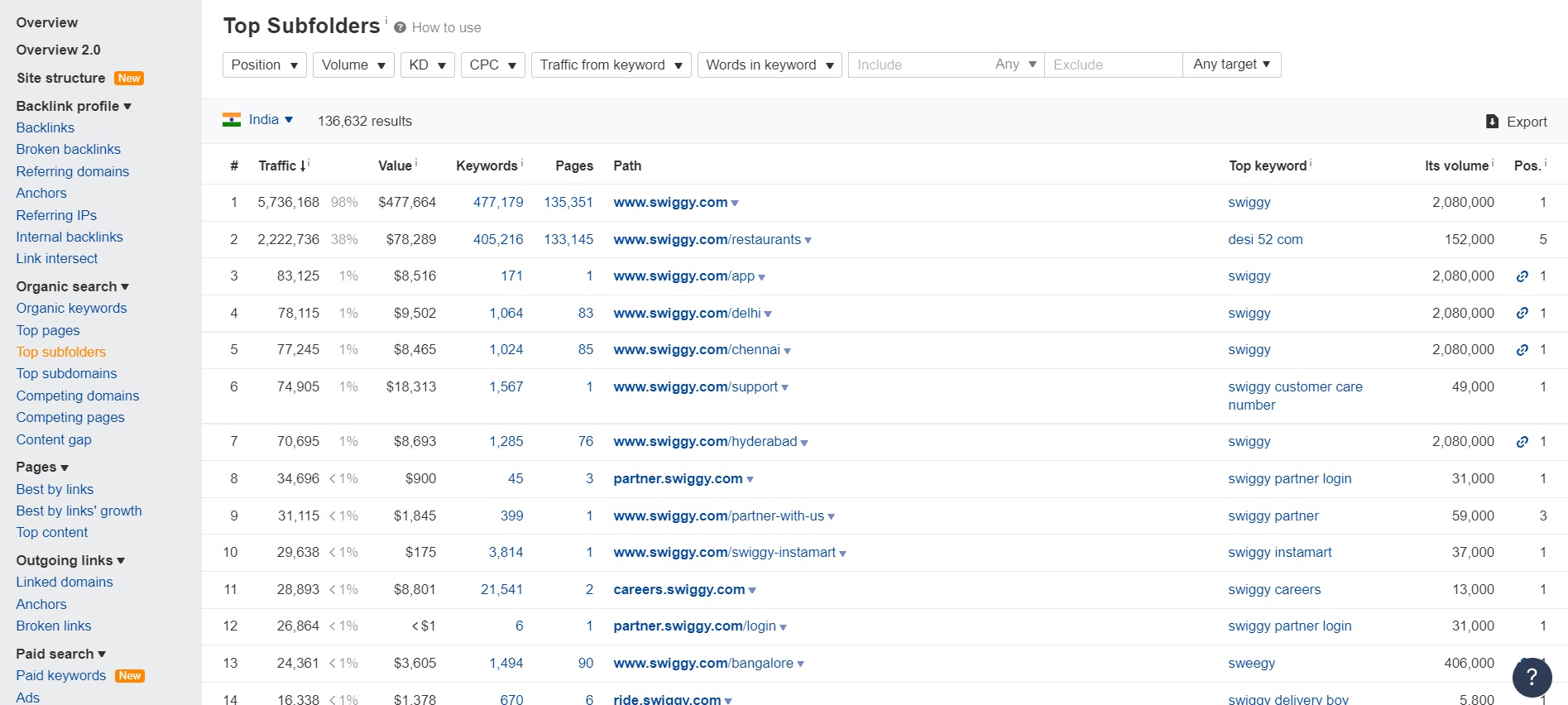Click info icon beside Value column header
Screen dimensions: 1568x705
click(416, 162)
